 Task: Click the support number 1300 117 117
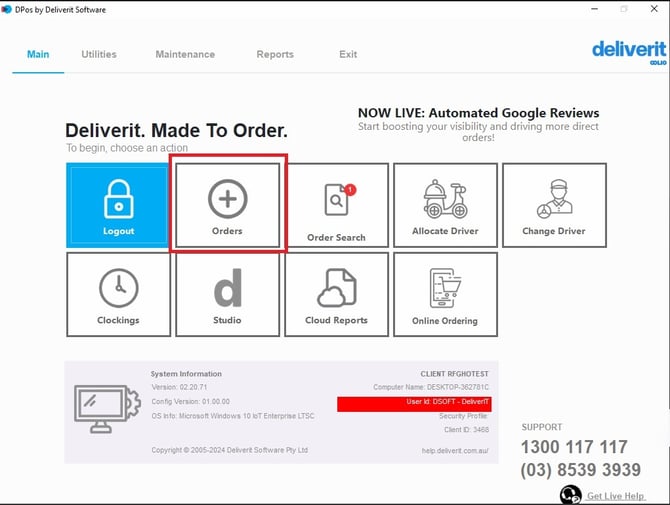click(x=574, y=447)
